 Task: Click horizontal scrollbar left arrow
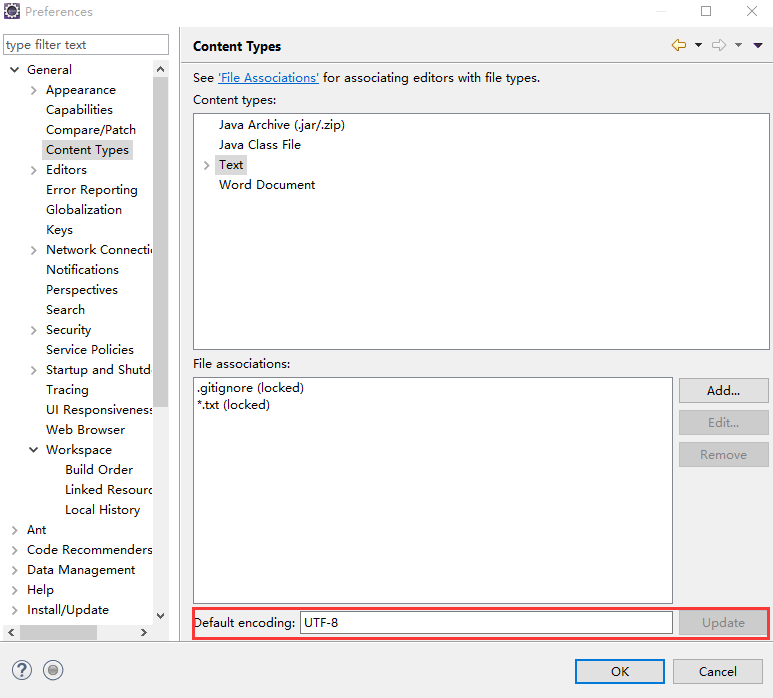[x=11, y=632]
